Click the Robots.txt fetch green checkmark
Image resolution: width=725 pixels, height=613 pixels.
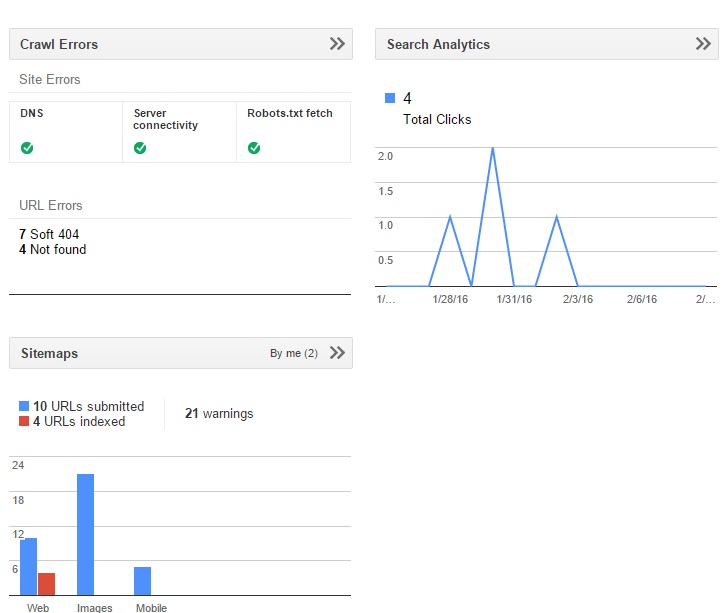click(x=254, y=148)
